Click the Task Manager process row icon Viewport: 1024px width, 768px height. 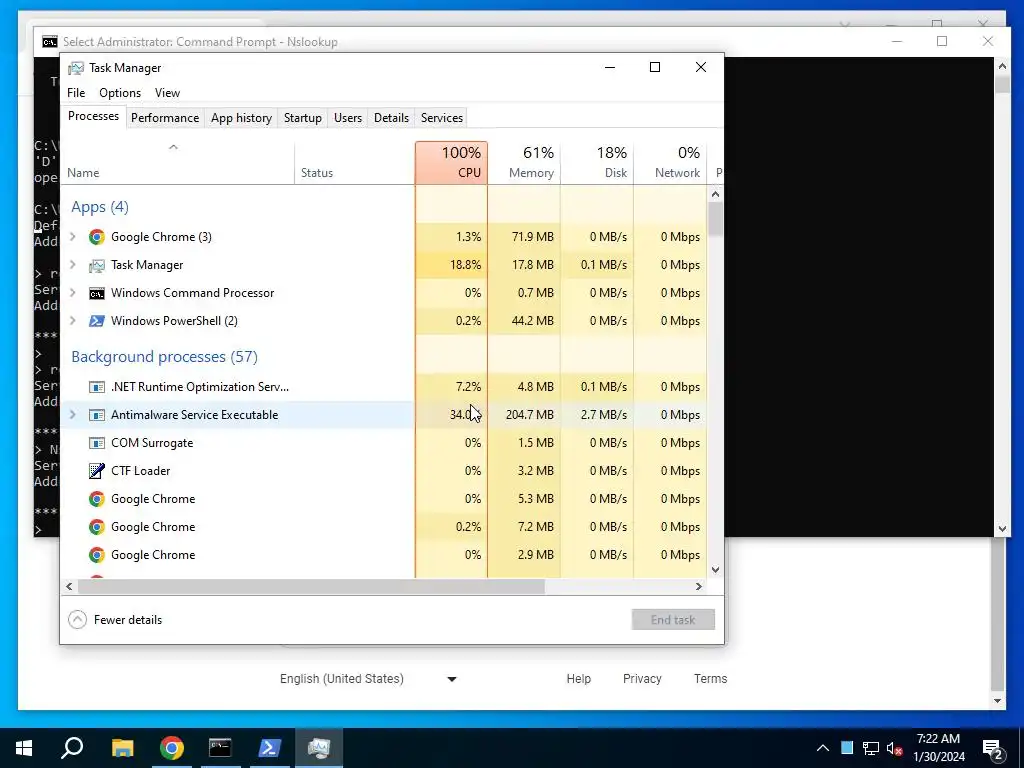pyautogui.click(x=97, y=265)
